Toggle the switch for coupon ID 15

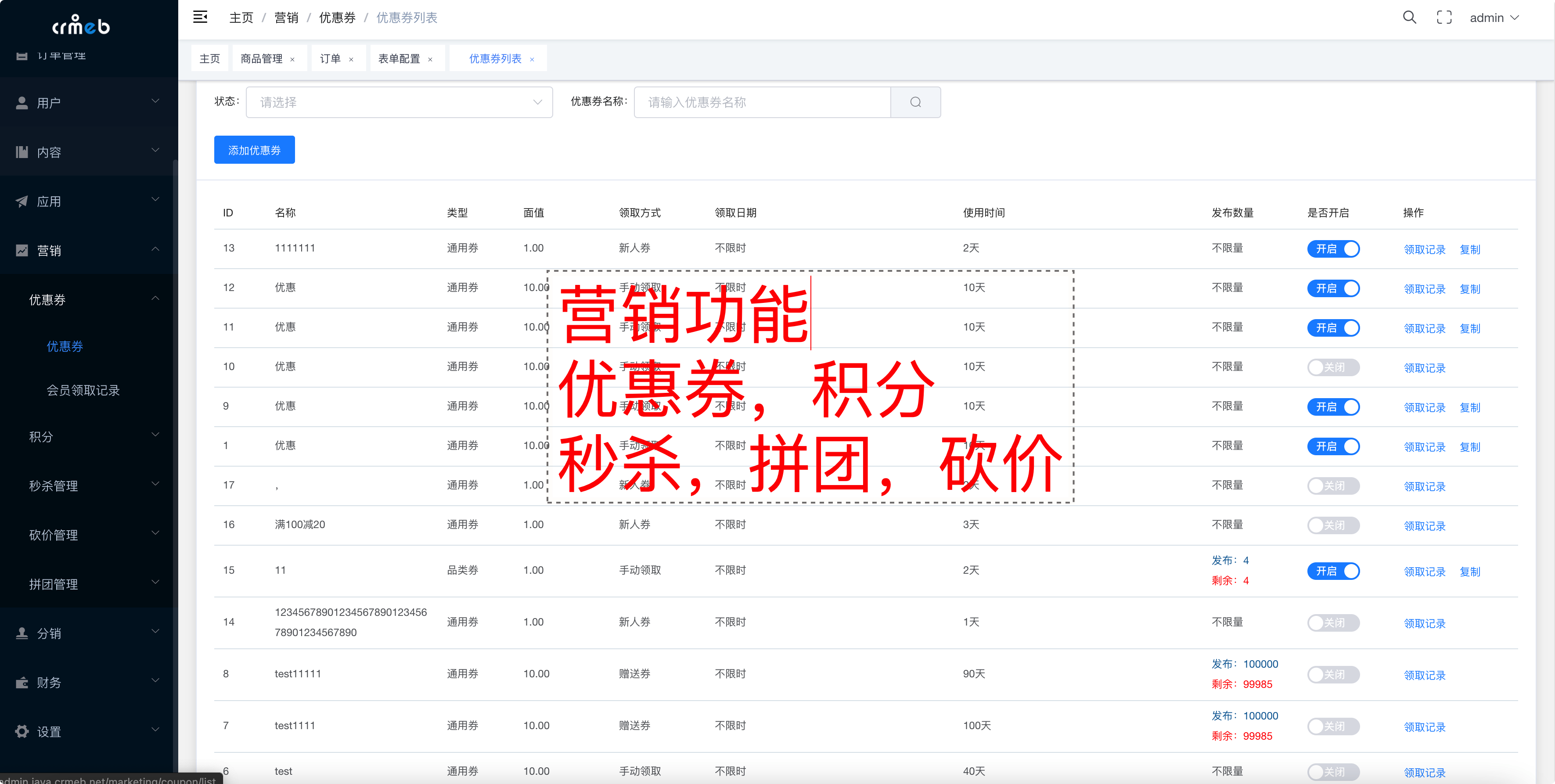[x=1333, y=571]
